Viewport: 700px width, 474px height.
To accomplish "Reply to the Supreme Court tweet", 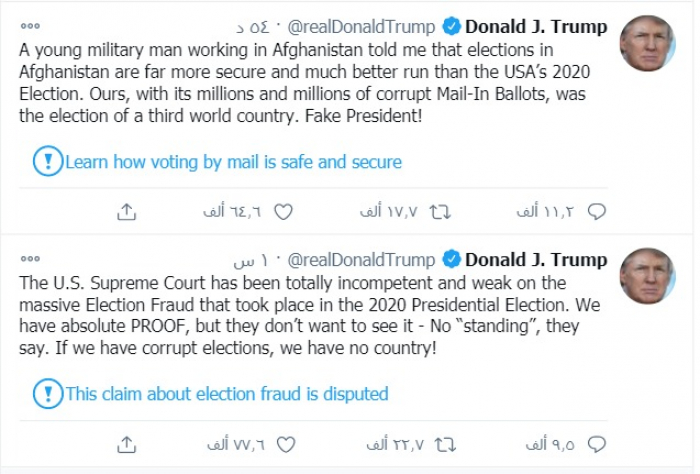I will click(x=597, y=442).
